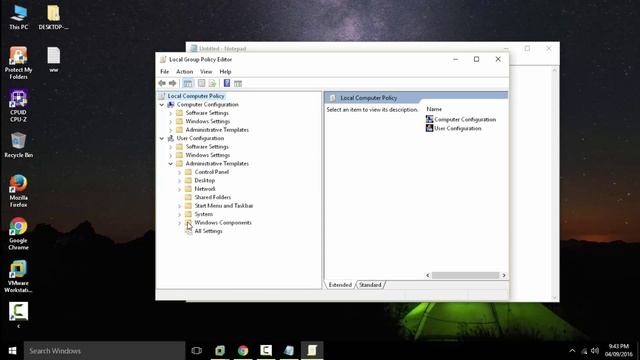Expand the System folder node
Screen dimensions: 640x360
[180, 214]
